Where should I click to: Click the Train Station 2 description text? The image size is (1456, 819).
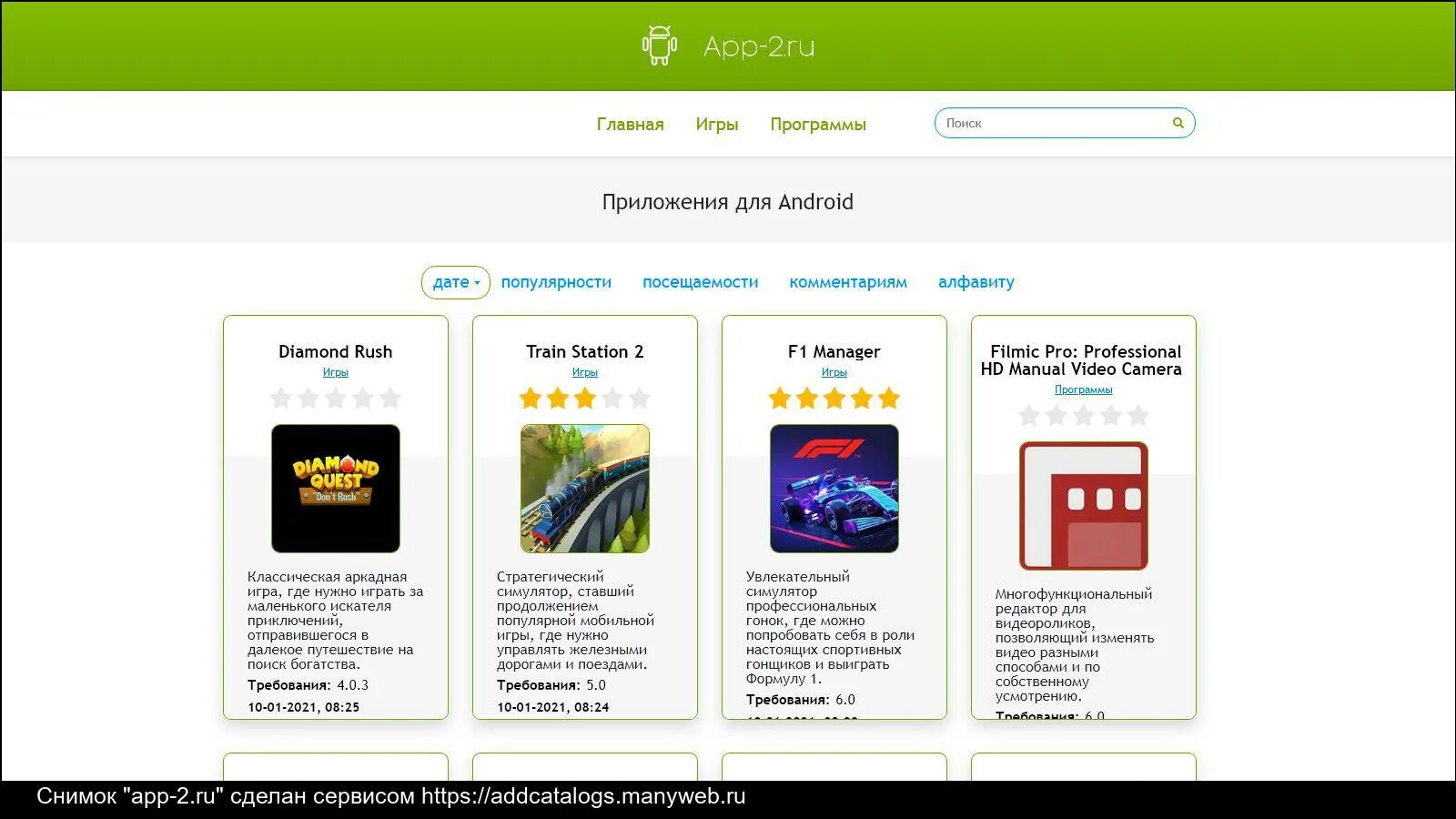(576, 621)
